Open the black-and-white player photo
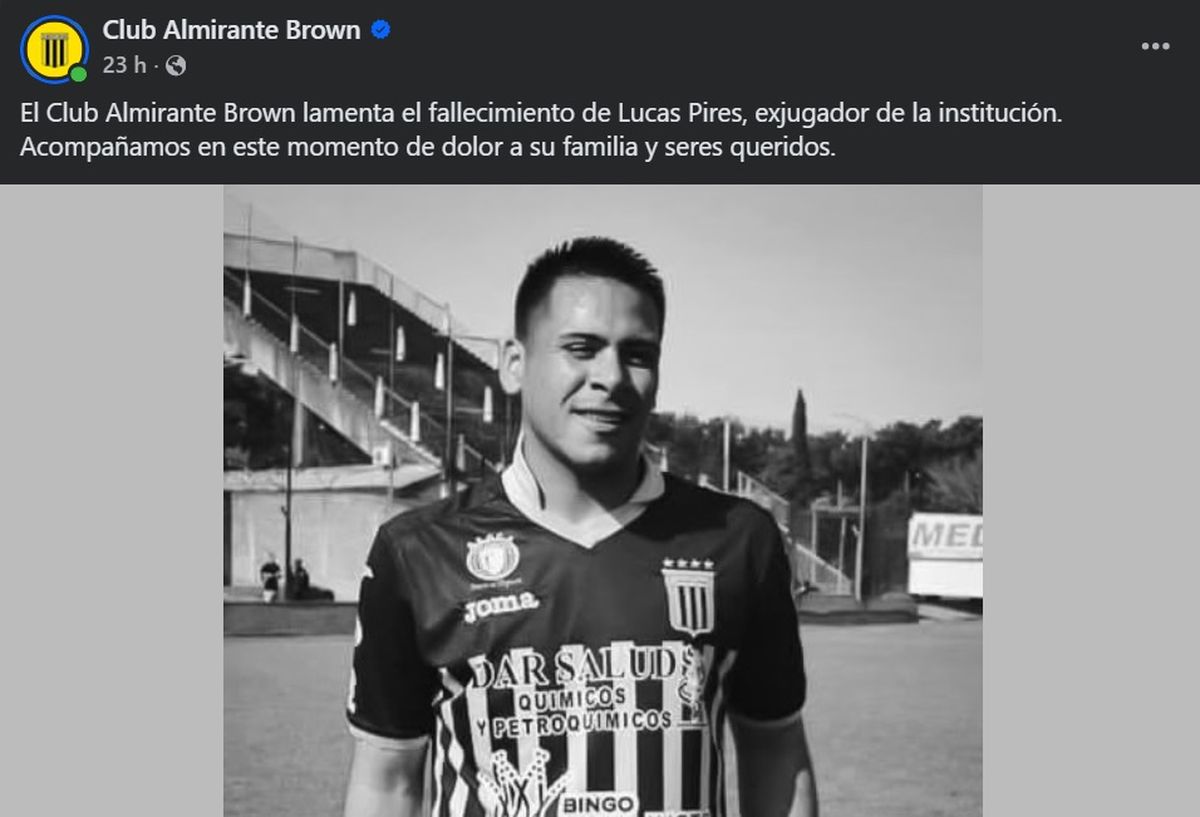Image resolution: width=1200 pixels, height=817 pixels. pyautogui.click(x=602, y=500)
